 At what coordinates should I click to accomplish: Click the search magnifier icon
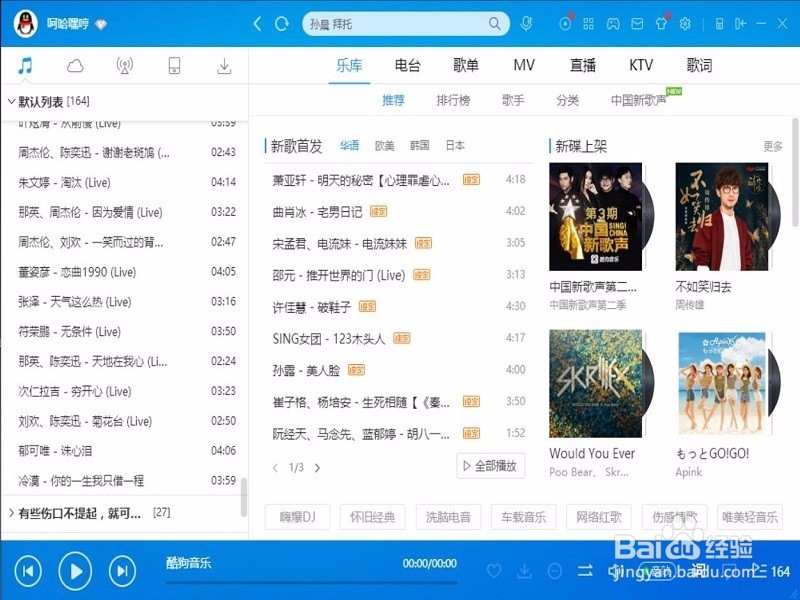pos(494,23)
